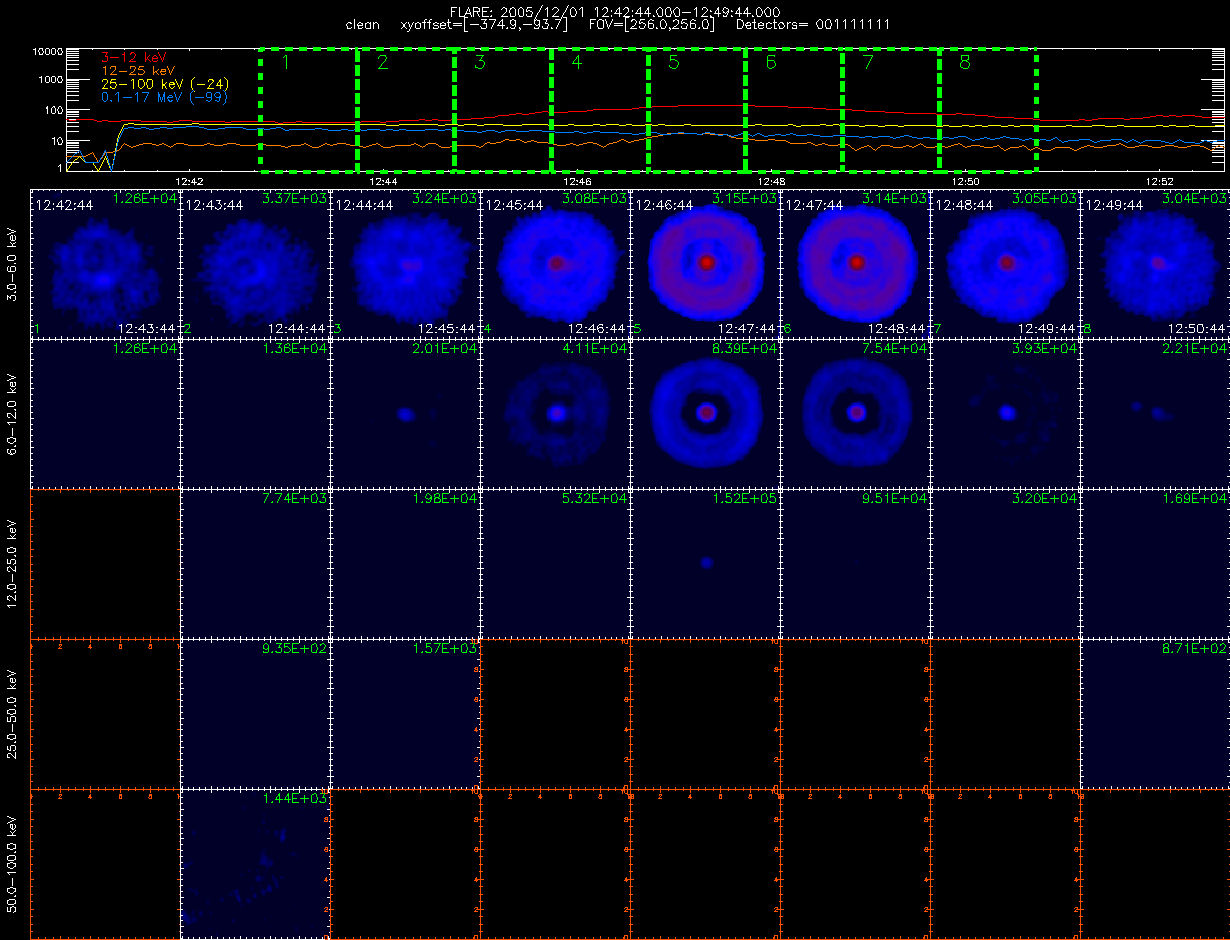Open the 50.0-100.0 keV image labeled 1.44E+03
The height and width of the screenshot is (940, 1230).
(x=255, y=862)
